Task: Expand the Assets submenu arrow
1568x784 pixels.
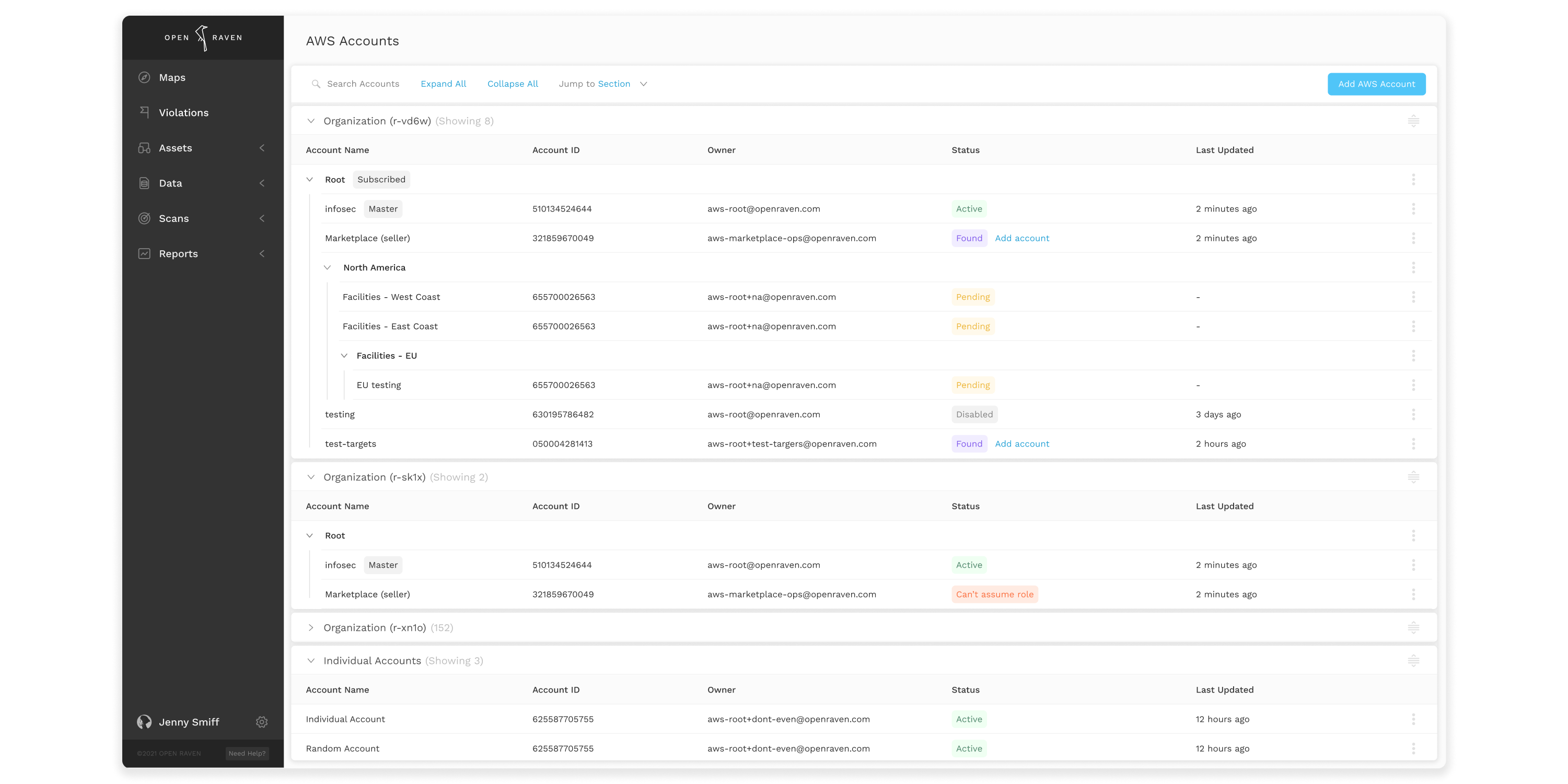Action: pos(262,148)
